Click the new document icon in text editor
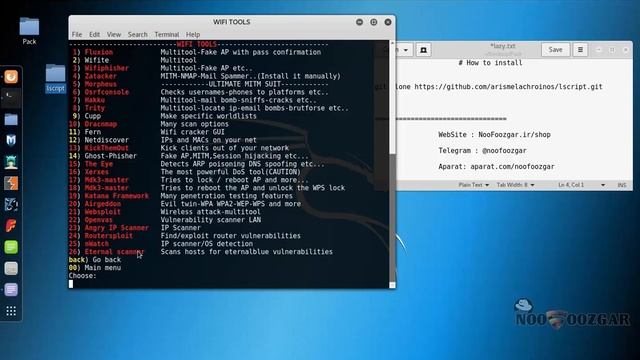Image resolution: width=640 pixels, height=360 pixels. pyautogui.click(x=423, y=50)
